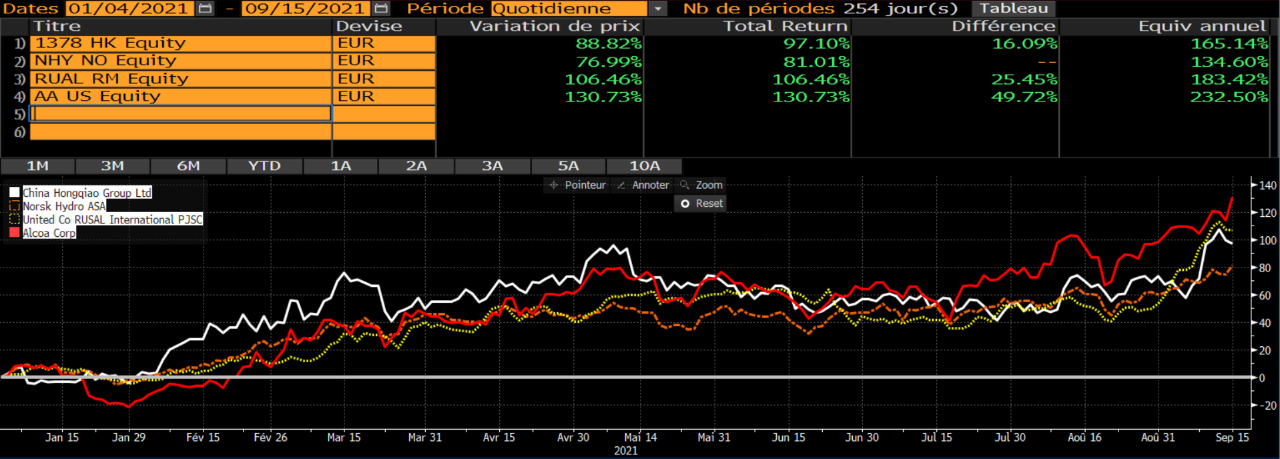The width and height of the screenshot is (1280, 459).
Task: Switch to the 6M time range tab
Action: coord(188,166)
